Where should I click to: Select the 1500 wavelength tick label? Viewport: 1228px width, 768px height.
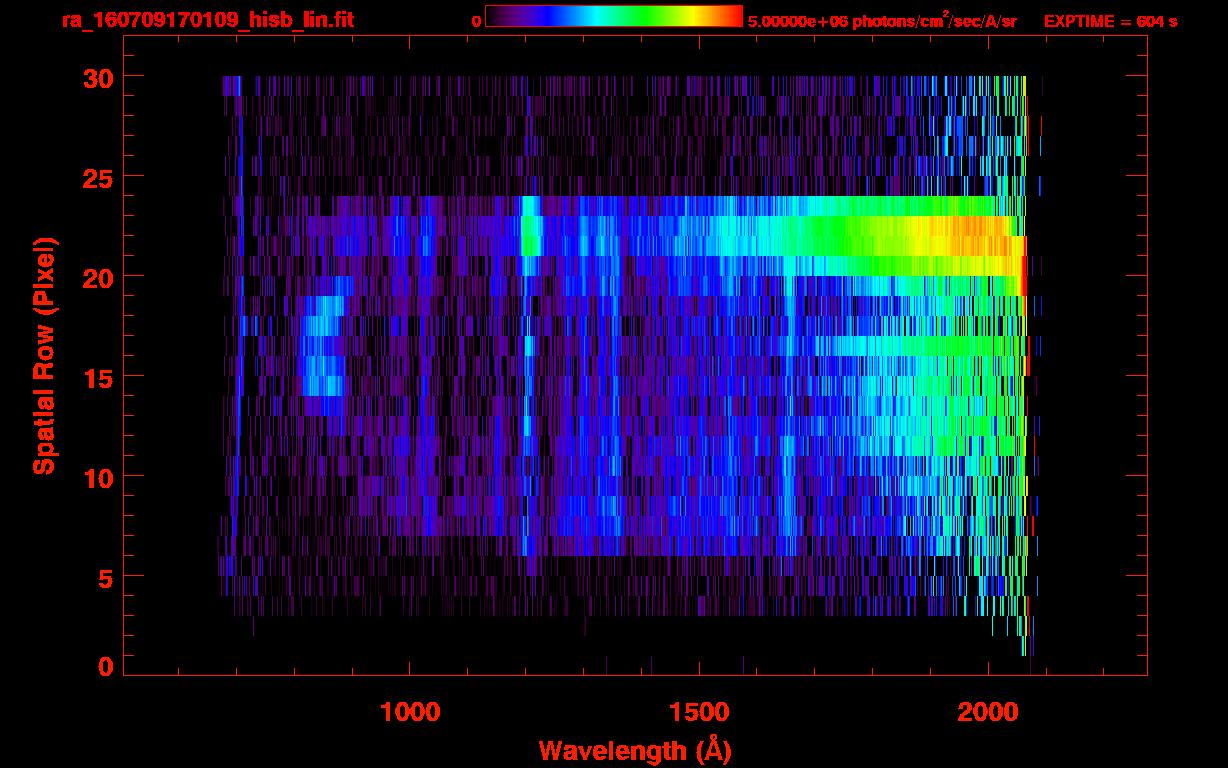point(699,712)
